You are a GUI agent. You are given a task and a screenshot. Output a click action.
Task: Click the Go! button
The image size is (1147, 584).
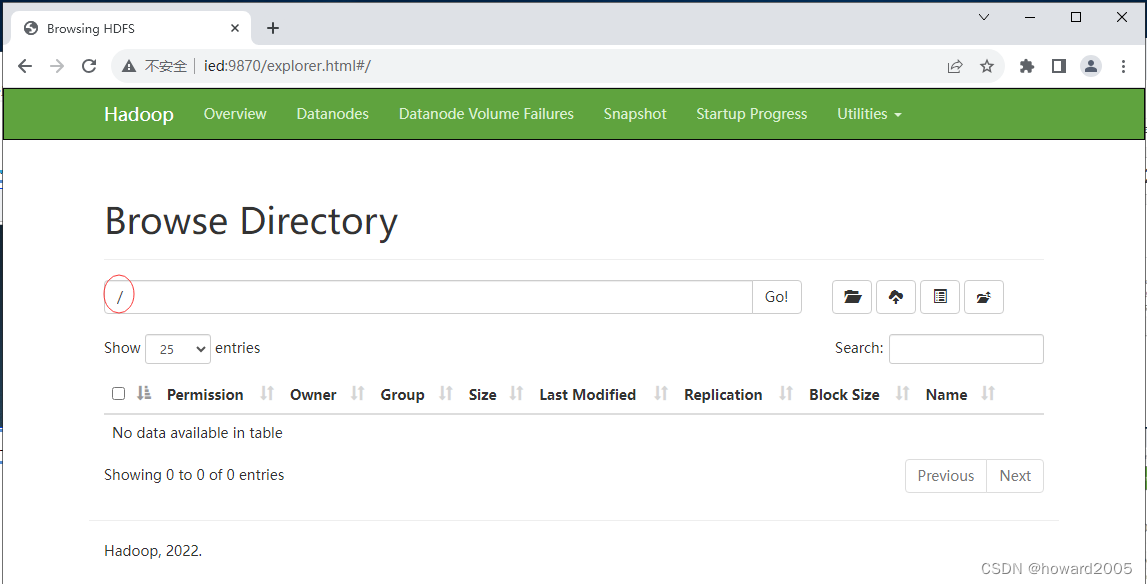pyautogui.click(x=777, y=297)
